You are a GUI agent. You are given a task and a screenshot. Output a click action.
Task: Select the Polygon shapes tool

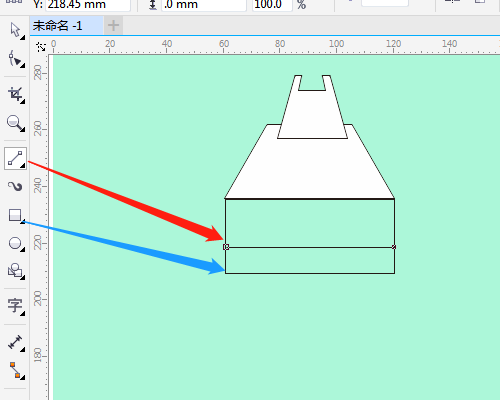(15, 271)
